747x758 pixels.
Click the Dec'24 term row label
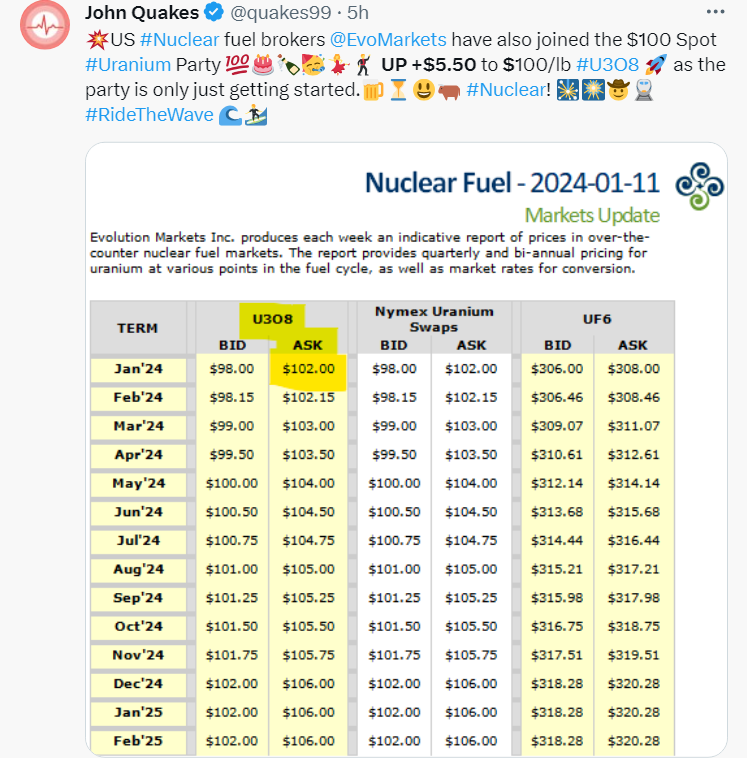(x=138, y=686)
